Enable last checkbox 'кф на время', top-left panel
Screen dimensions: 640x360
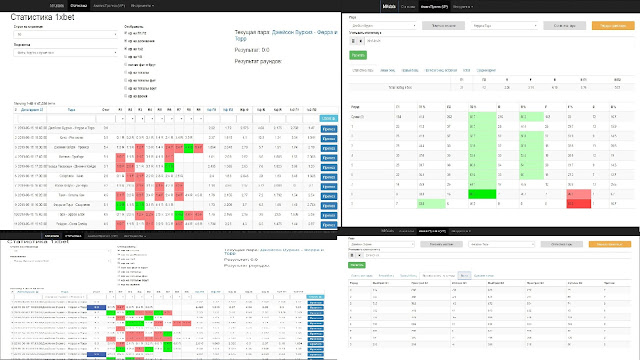coord(126,96)
